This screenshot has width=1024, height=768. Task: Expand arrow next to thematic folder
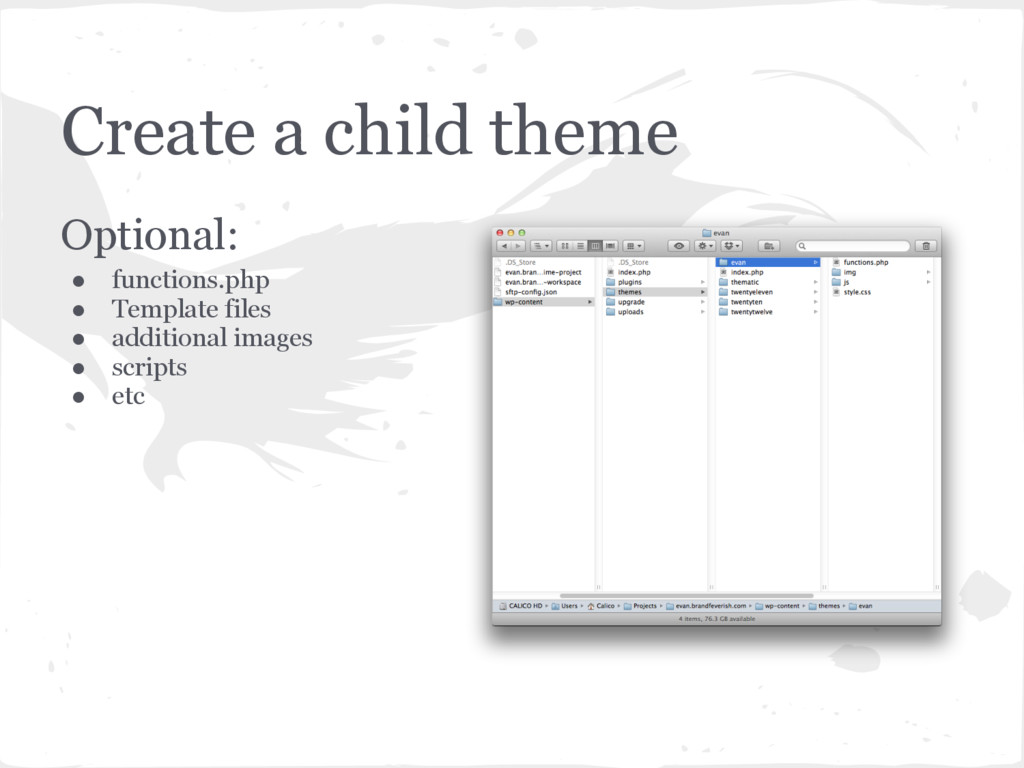tap(815, 282)
